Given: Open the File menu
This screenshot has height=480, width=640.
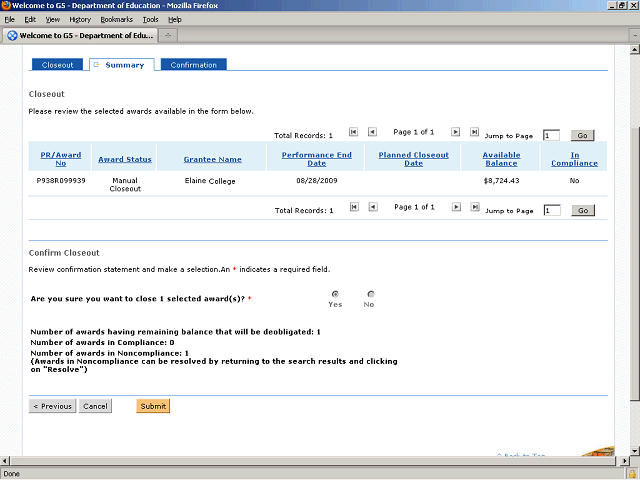Looking at the screenshot, I should click(x=9, y=20).
